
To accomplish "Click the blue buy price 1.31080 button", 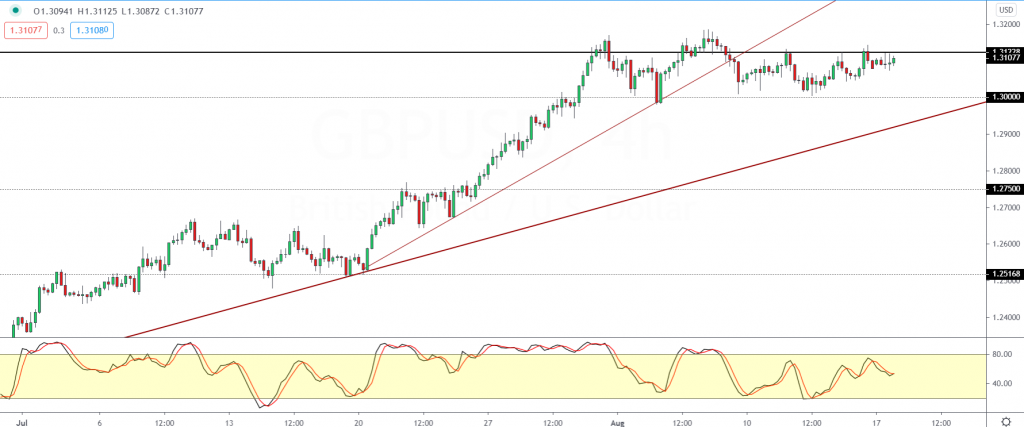I will click(91, 29).
